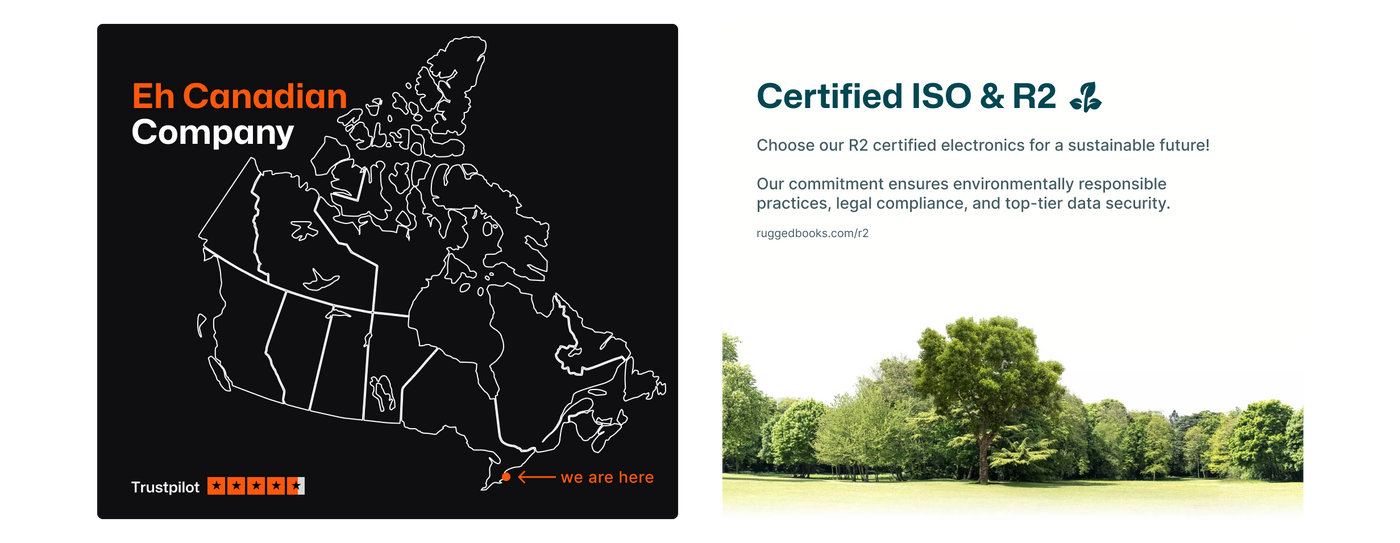The height and width of the screenshot is (543, 1400).
Task: Select British Columbia on the Canada map
Action: (235, 330)
